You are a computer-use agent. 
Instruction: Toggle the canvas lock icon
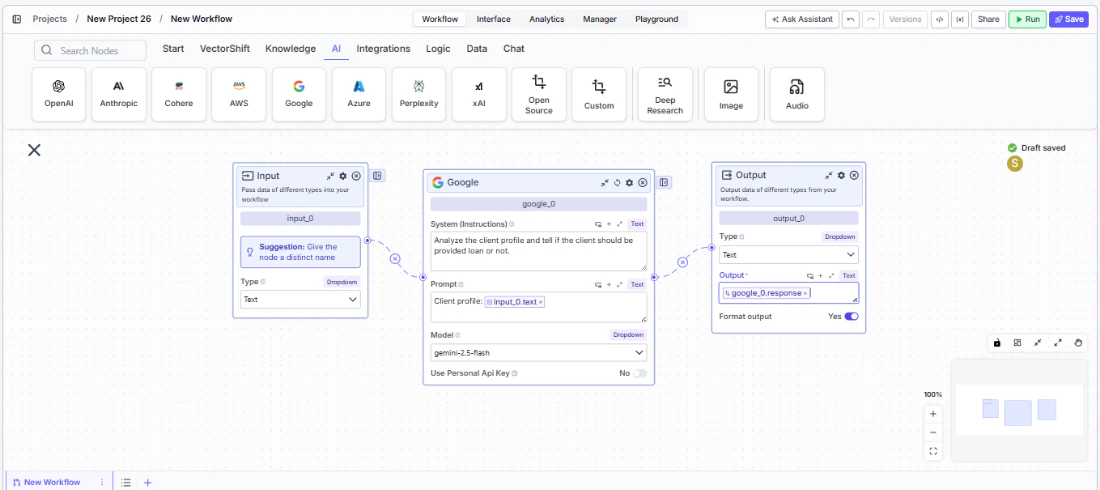coord(997,343)
